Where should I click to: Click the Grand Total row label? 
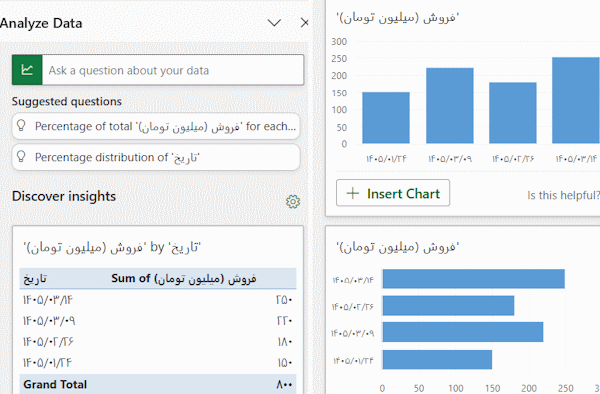(x=55, y=384)
